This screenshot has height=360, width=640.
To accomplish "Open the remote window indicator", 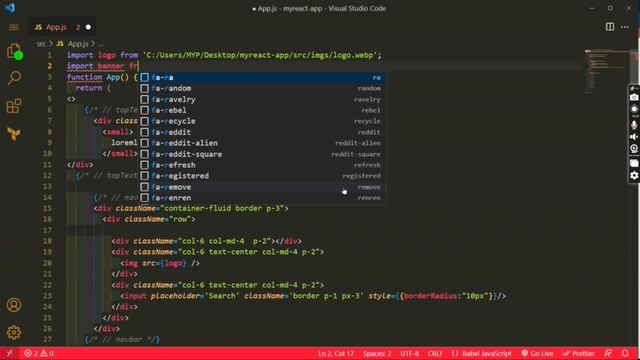I will pyautogui.click(x=9, y=353).
